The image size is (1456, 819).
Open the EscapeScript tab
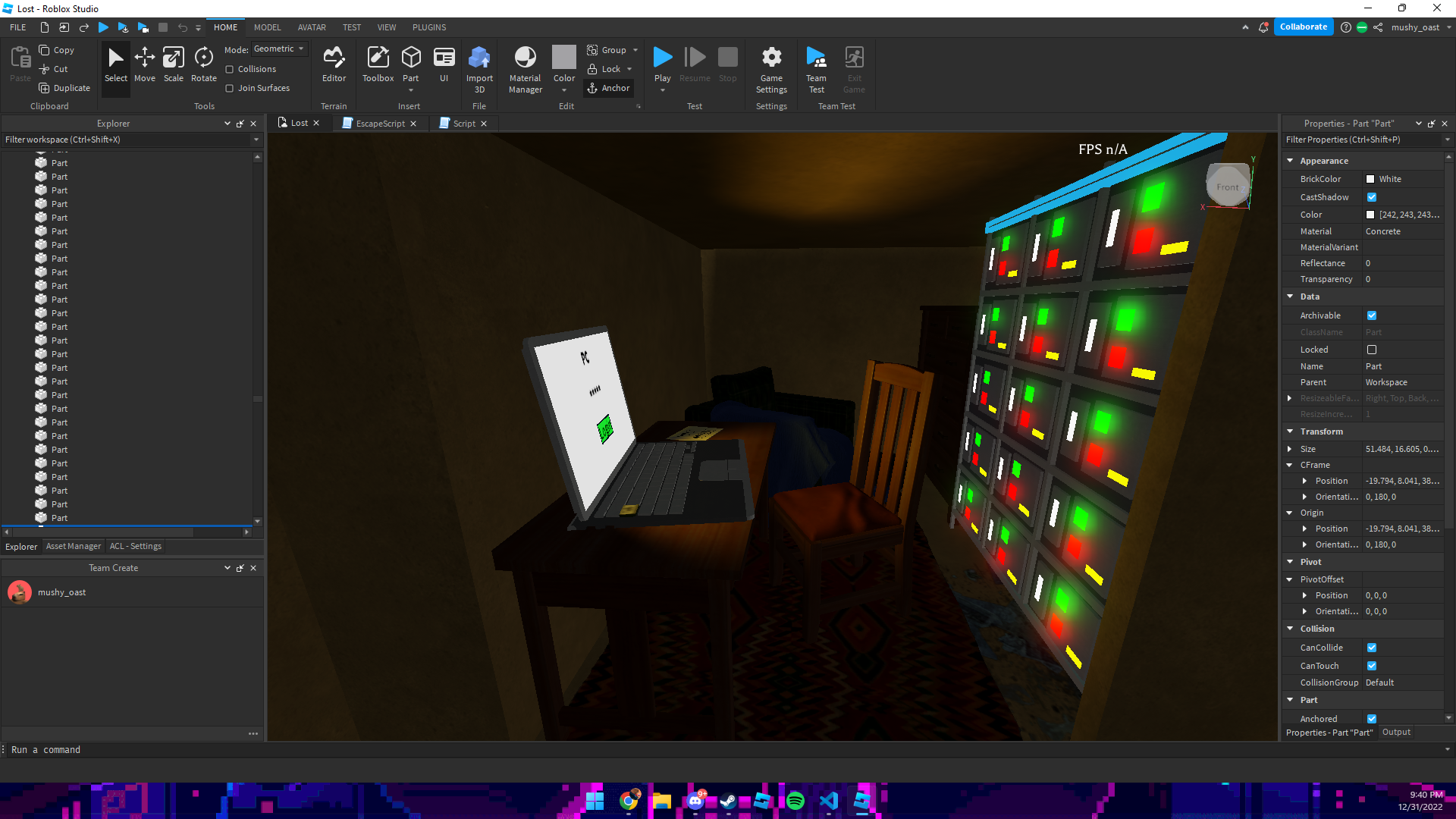380,124
